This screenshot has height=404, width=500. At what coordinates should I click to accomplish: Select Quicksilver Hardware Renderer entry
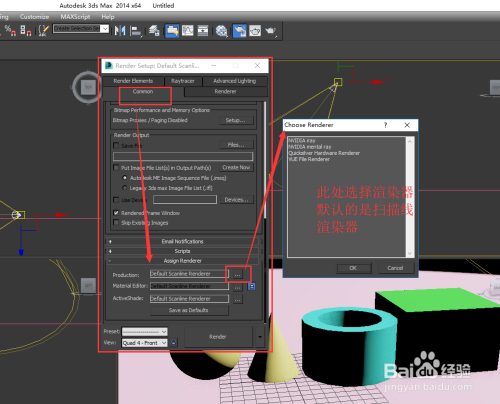pos(324,153)
